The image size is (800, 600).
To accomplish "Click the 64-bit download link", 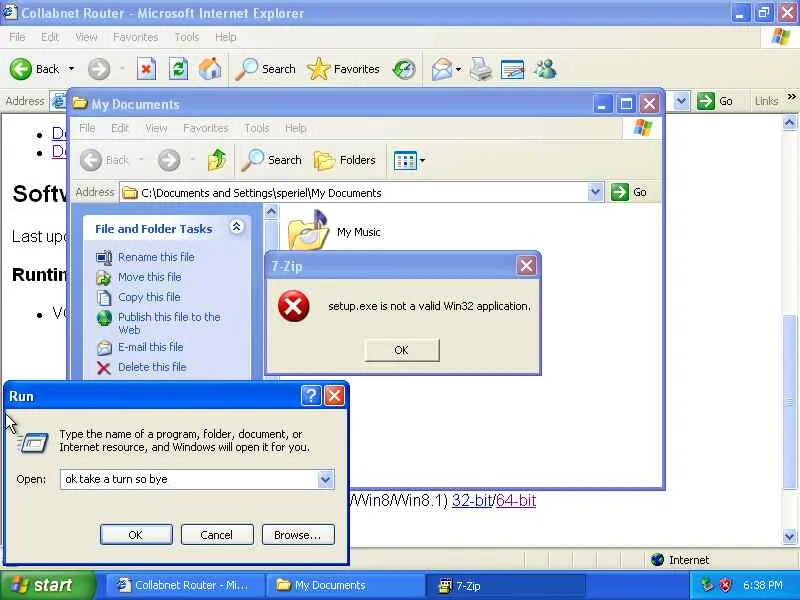I will (516, 500).
